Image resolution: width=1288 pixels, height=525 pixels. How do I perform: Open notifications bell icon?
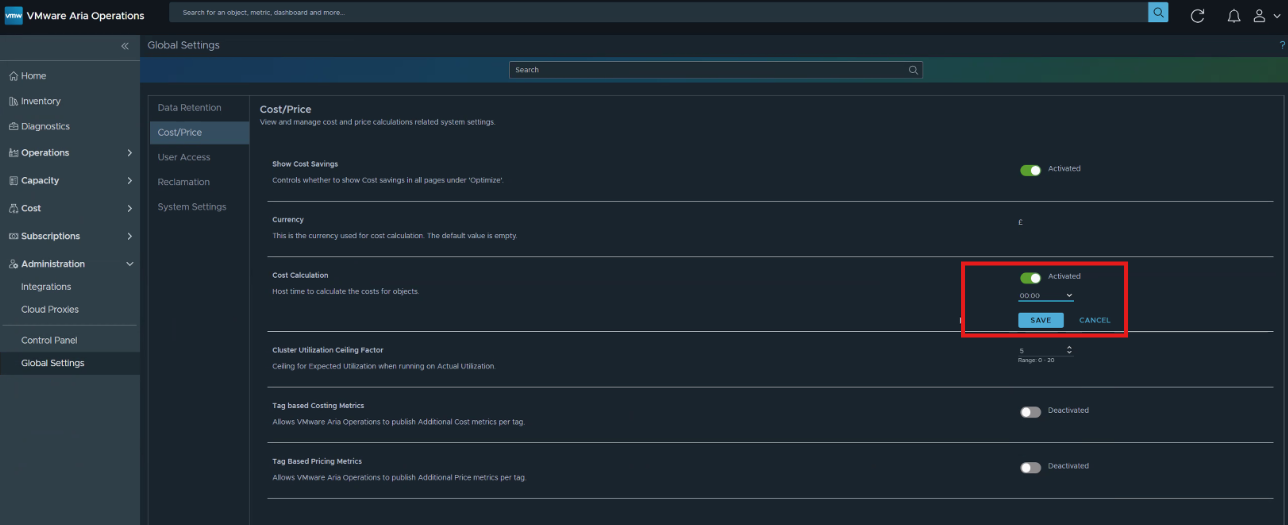(1234, 16)
